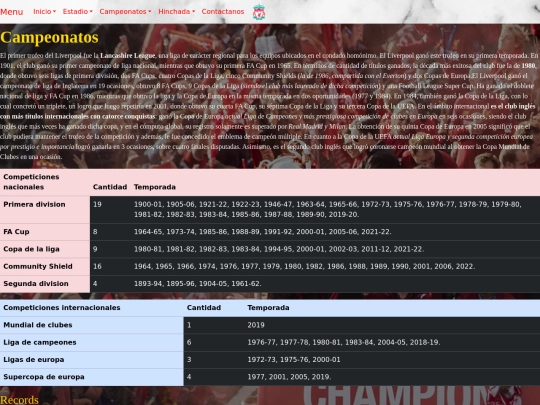Click the FA Cup seasons starting 1964-65
The image size is (540, 405).
pos(262,232)
